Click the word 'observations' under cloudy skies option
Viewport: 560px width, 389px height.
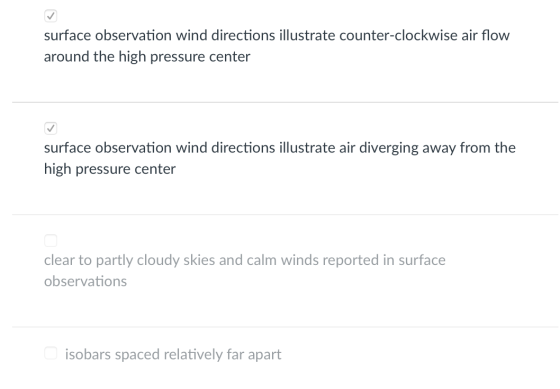point(85,281)
